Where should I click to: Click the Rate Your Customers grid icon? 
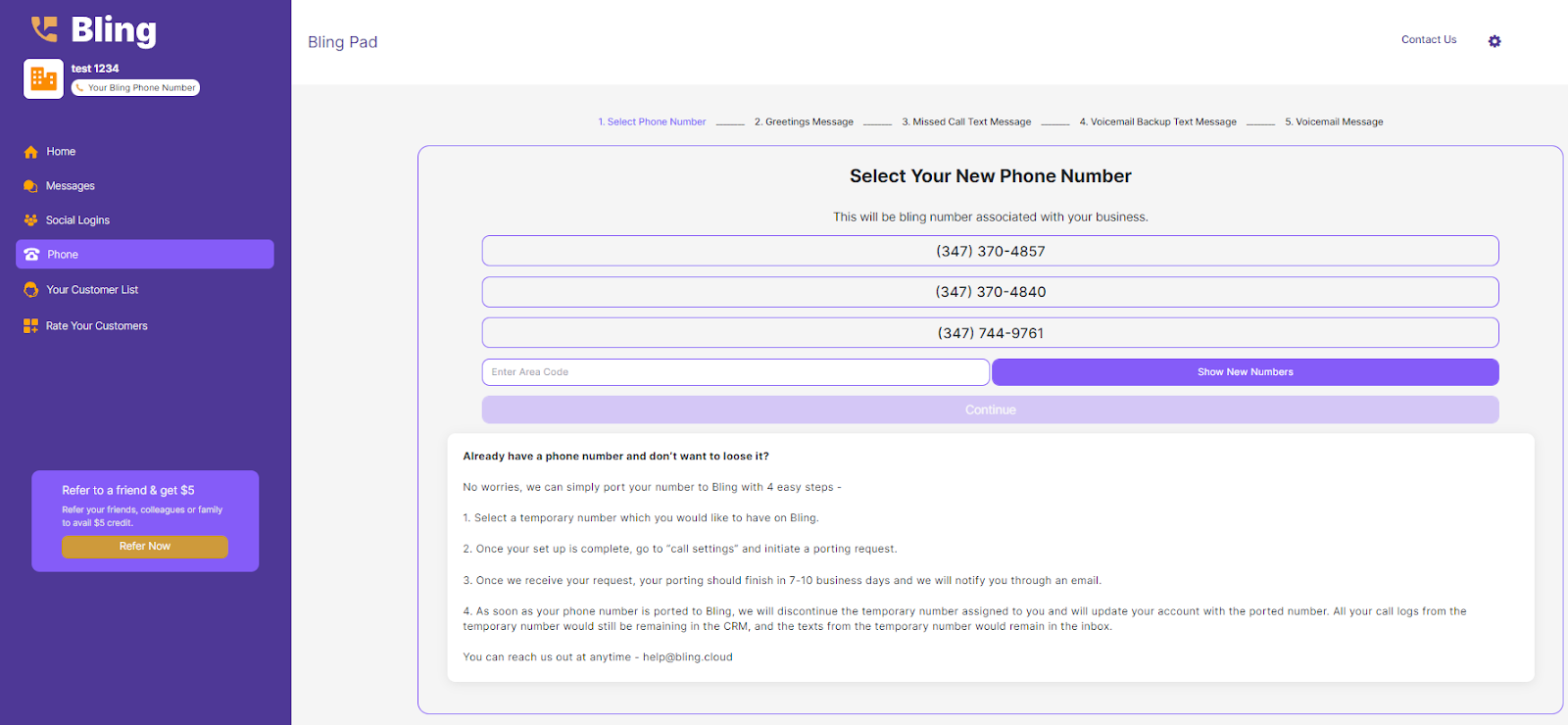[x=31, y=326]
